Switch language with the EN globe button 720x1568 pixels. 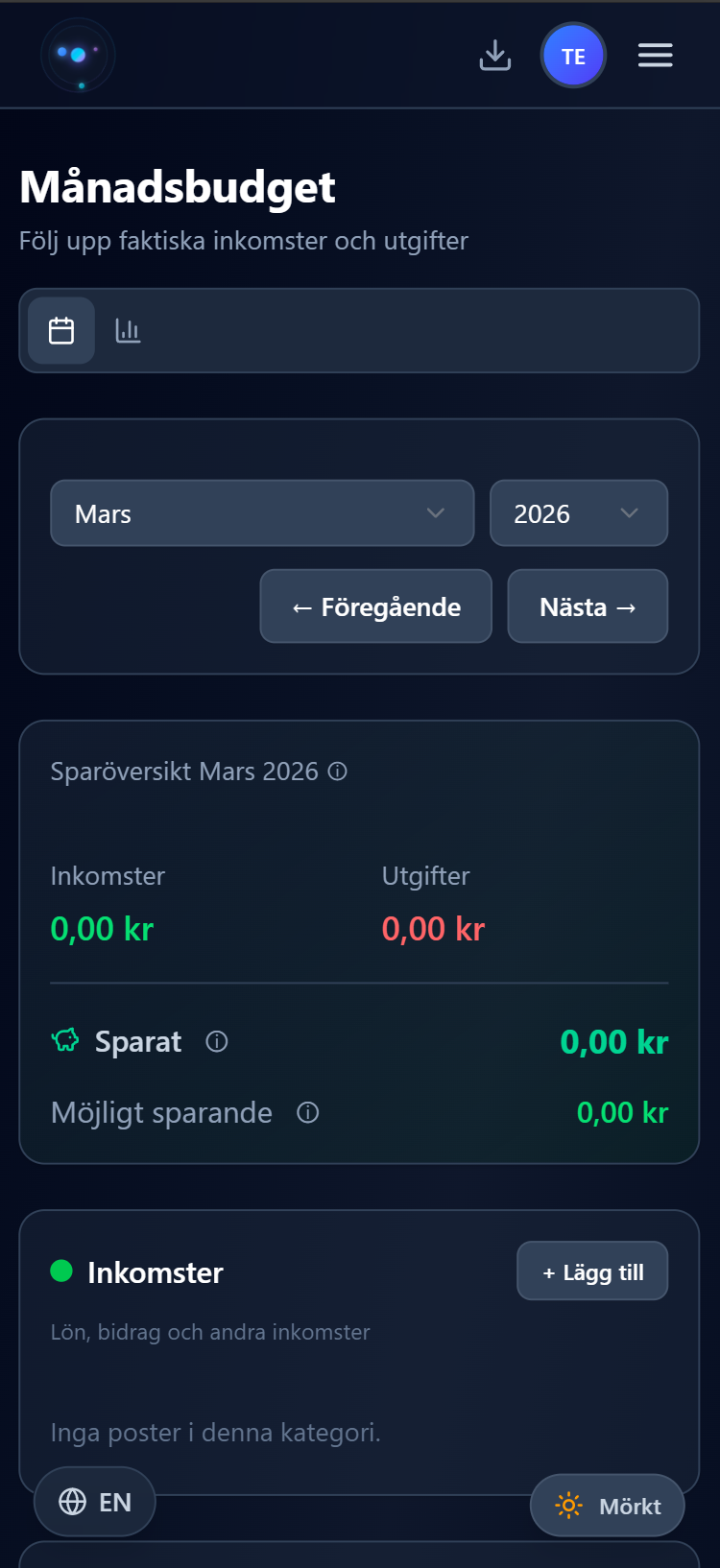[x=95, y=1502]
